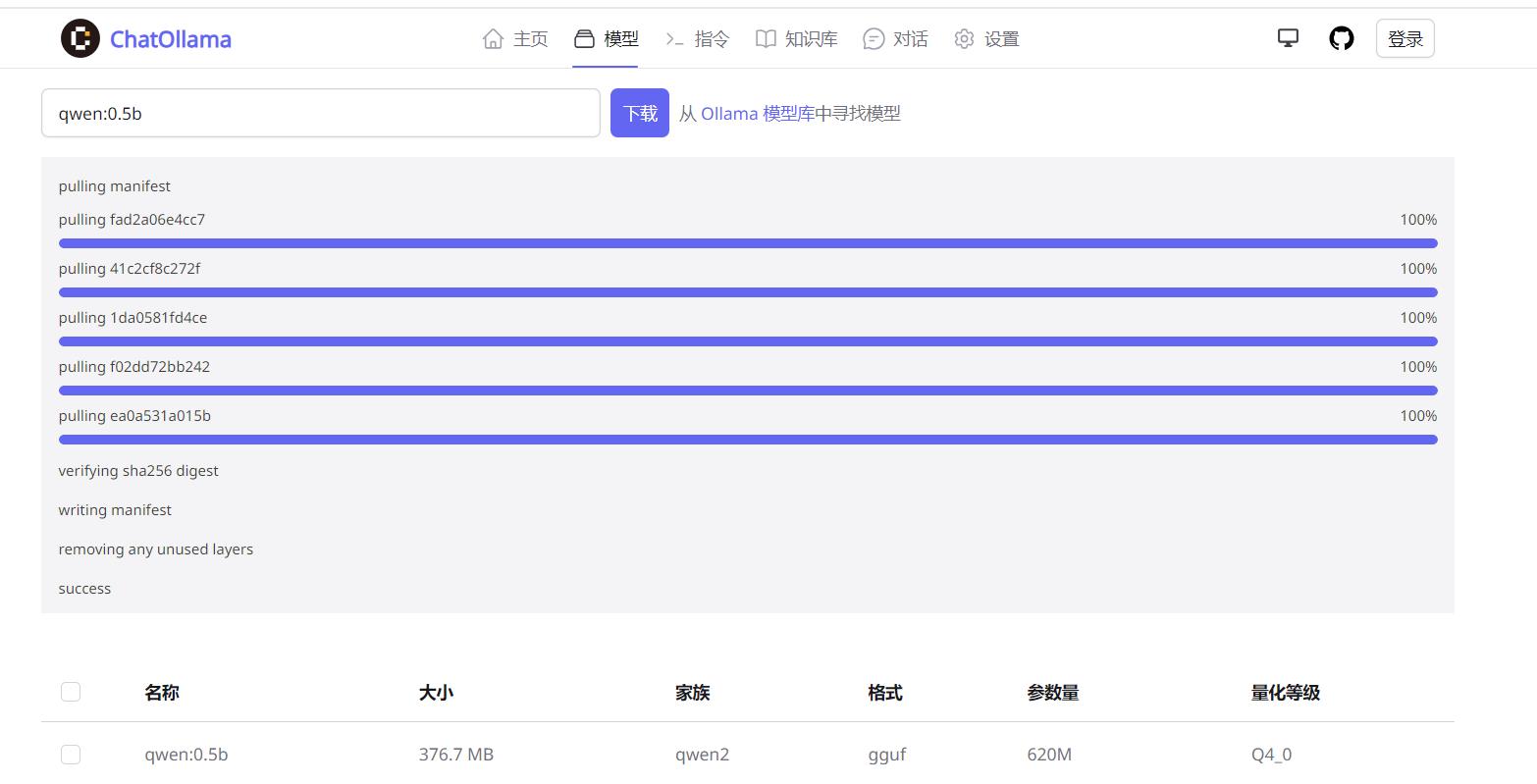1537x784 pixels.
Task: Switch to the 指令 instructions tab
Action: (x=697, y=38)
